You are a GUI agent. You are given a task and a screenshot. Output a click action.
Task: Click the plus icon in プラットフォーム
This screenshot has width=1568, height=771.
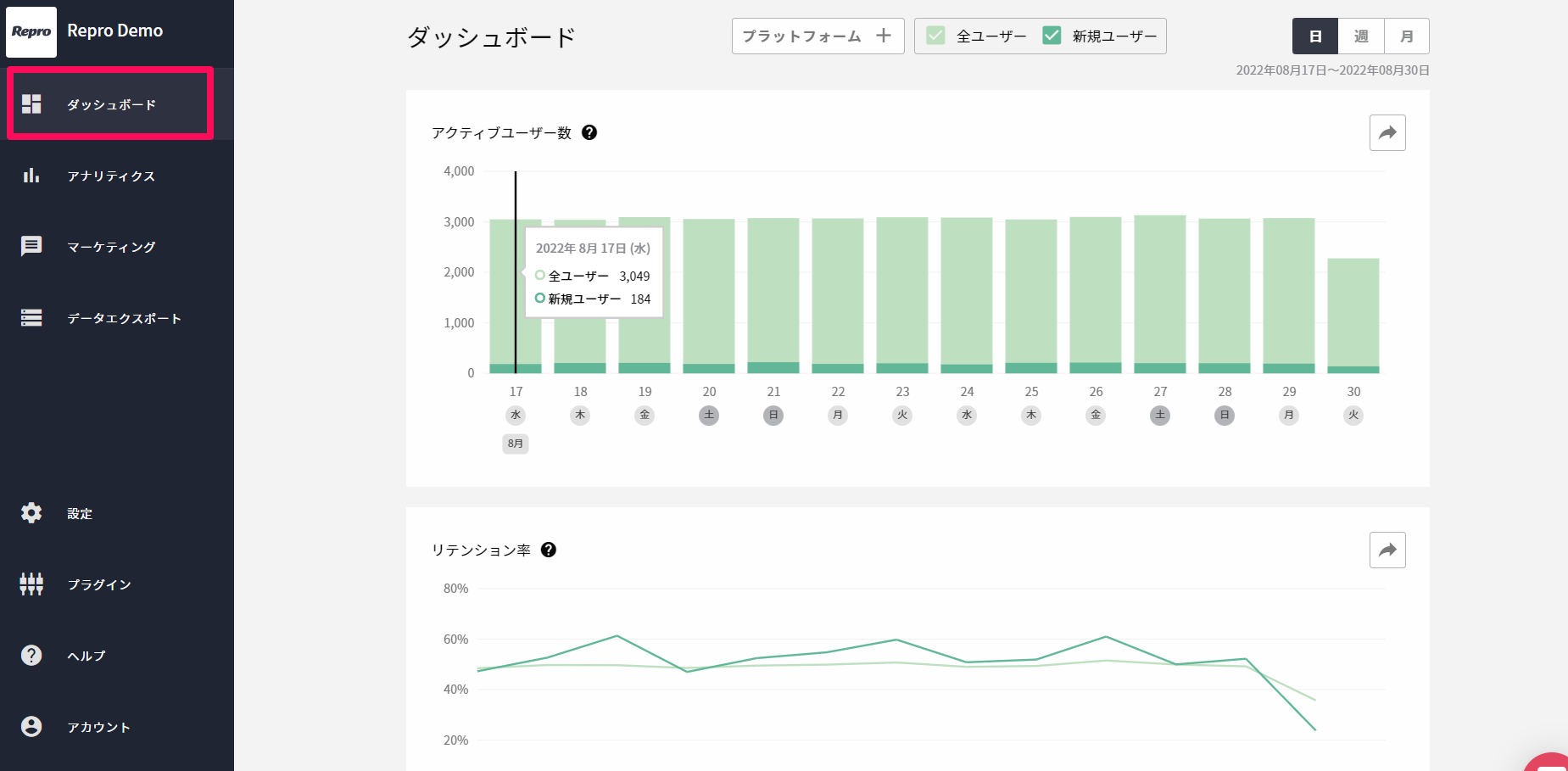point(884,36)
